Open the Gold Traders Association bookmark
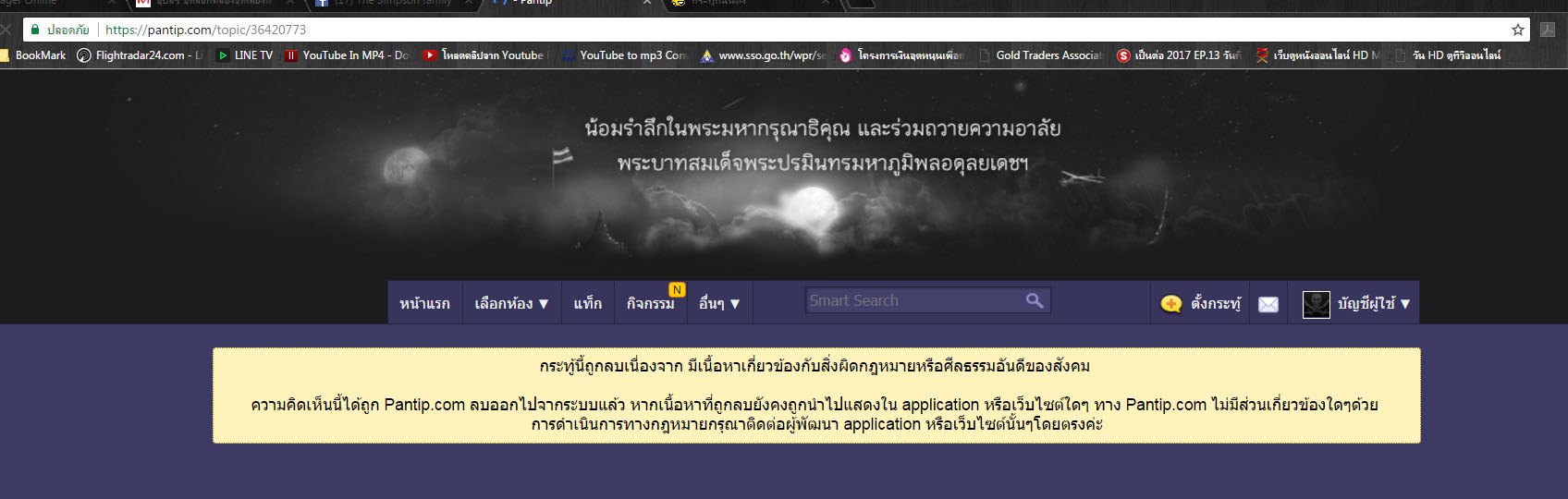Image resolution: width=1568 pixels, height=499 pixels. pos(1040,55)
